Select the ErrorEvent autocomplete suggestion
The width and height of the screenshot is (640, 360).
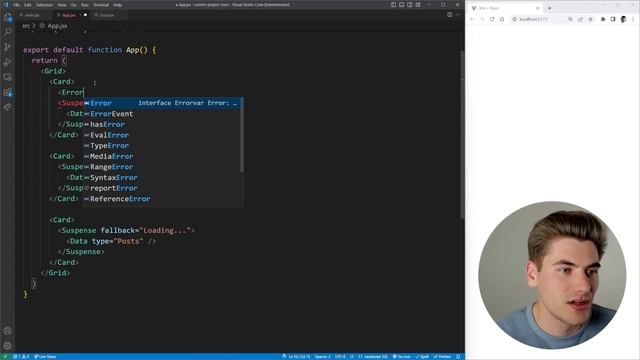(x=163, y=114)
